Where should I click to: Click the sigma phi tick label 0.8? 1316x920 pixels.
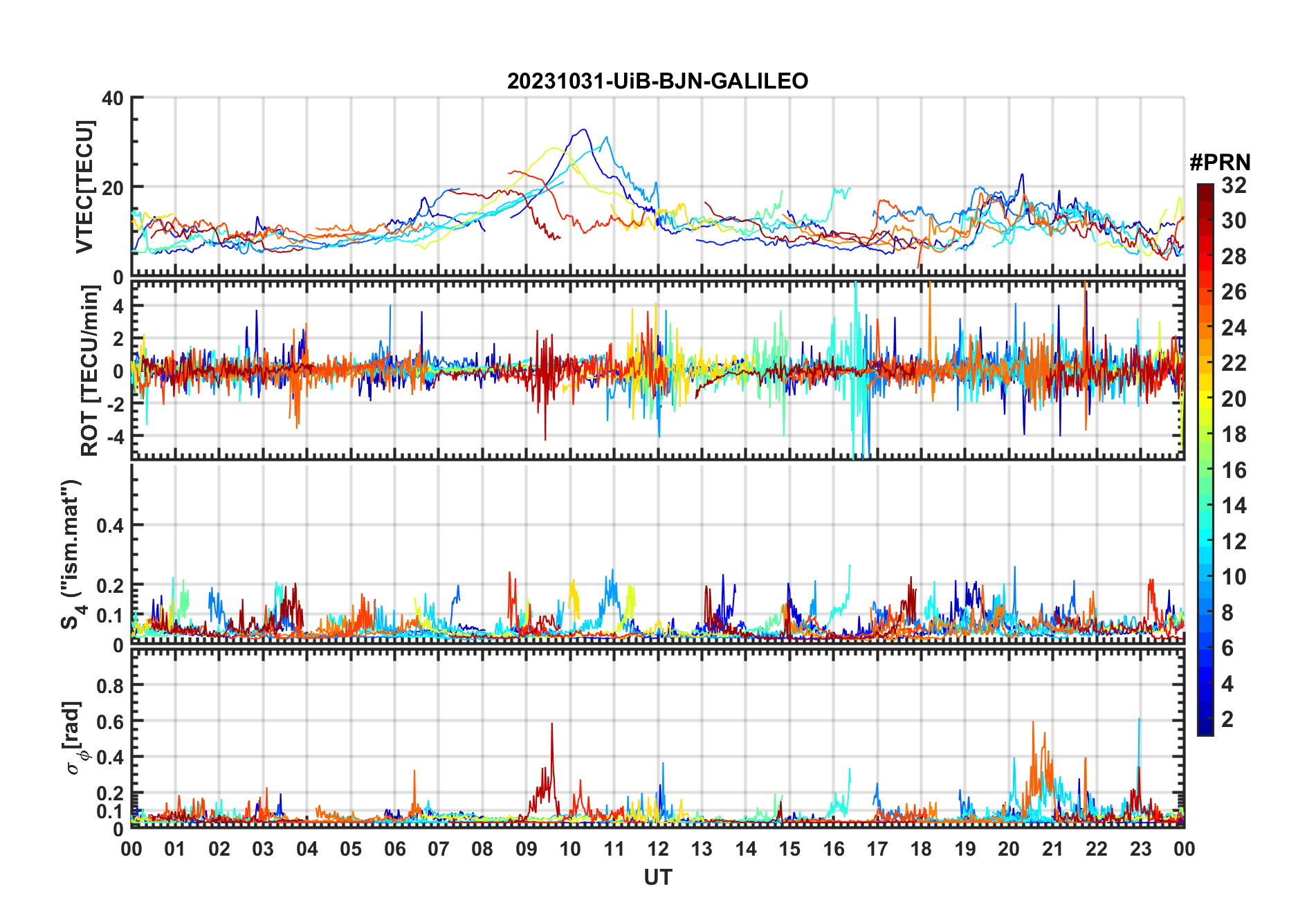tap(110, 686)
